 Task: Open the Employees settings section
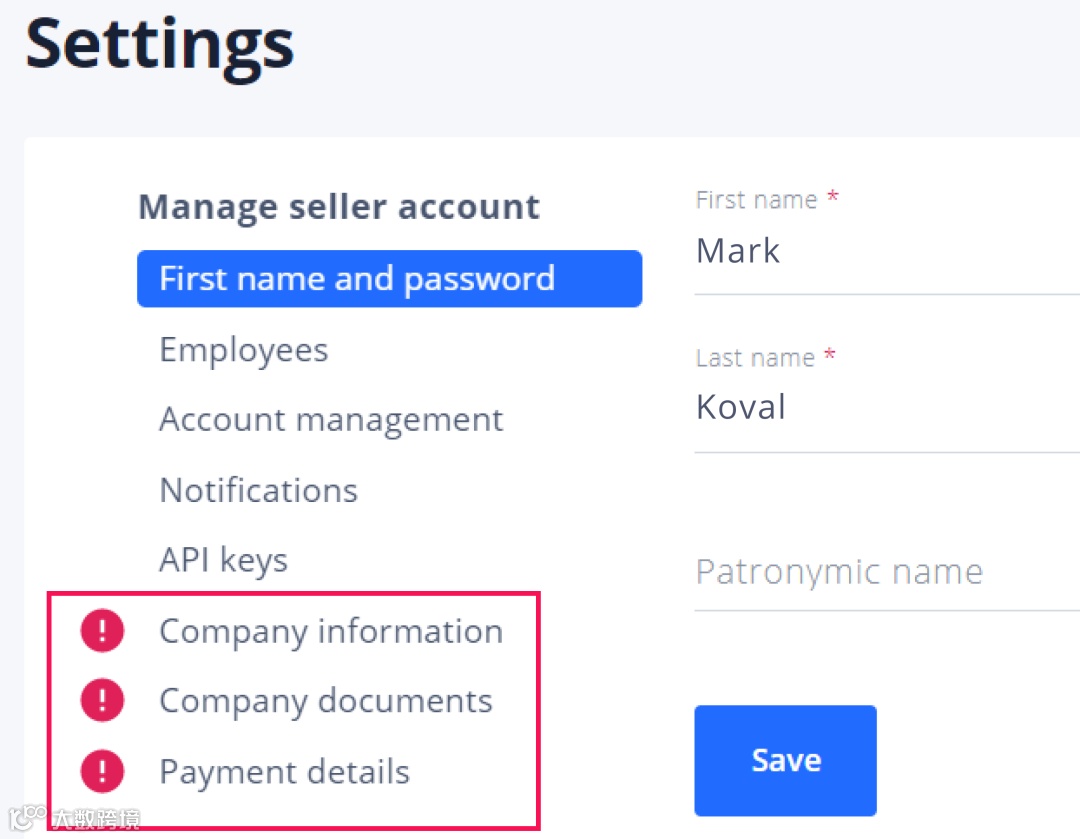(x=244, y=350)
